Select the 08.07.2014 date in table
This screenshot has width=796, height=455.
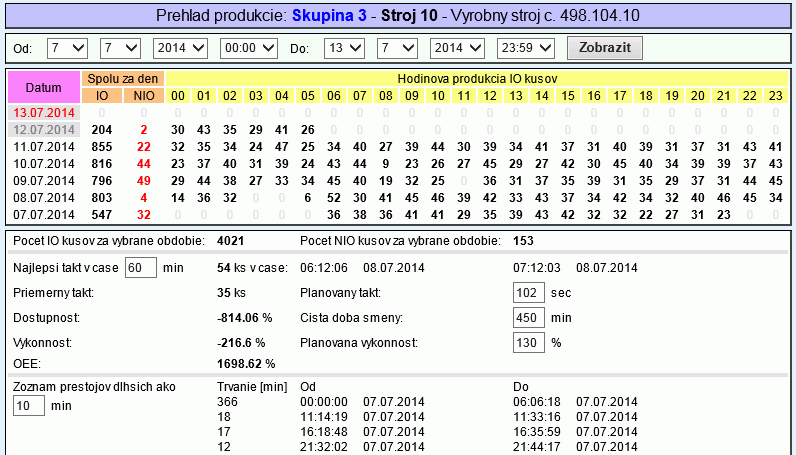(x=42, y=198)
